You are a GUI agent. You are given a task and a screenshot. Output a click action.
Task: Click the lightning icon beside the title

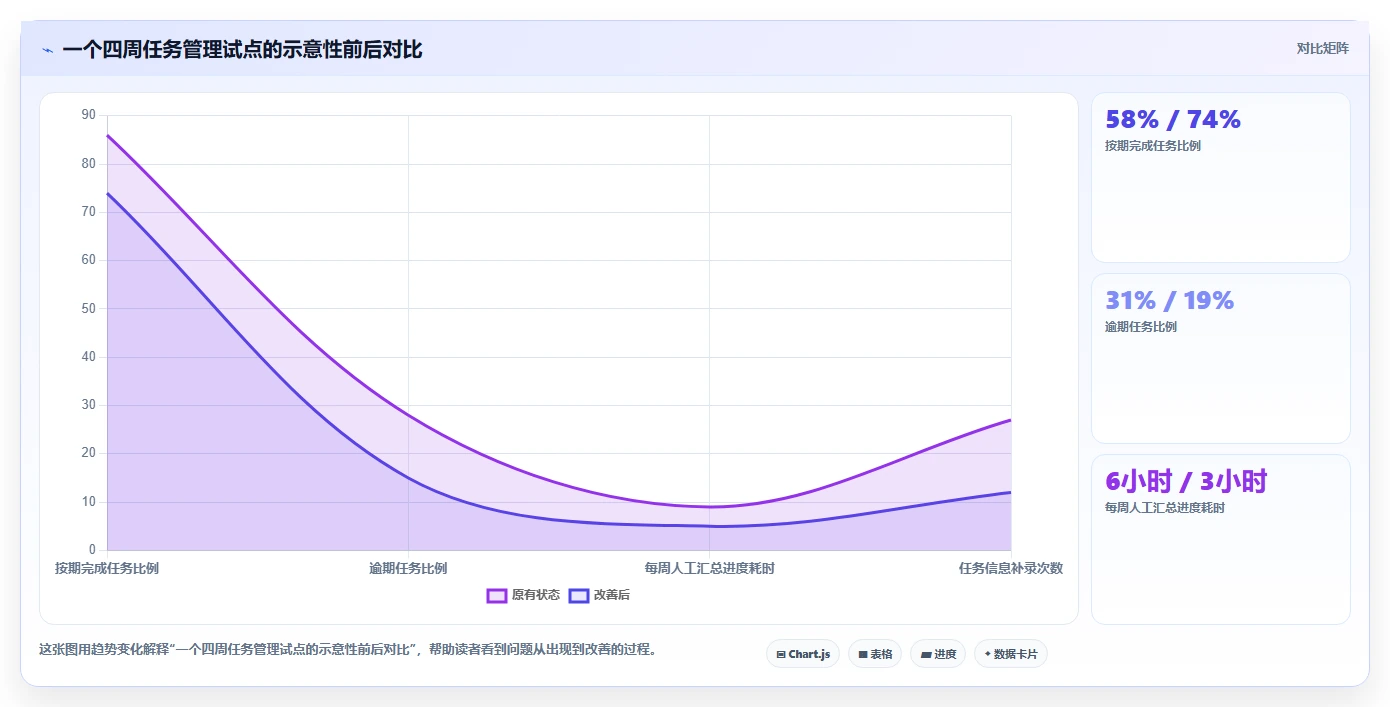coord(47,50)
